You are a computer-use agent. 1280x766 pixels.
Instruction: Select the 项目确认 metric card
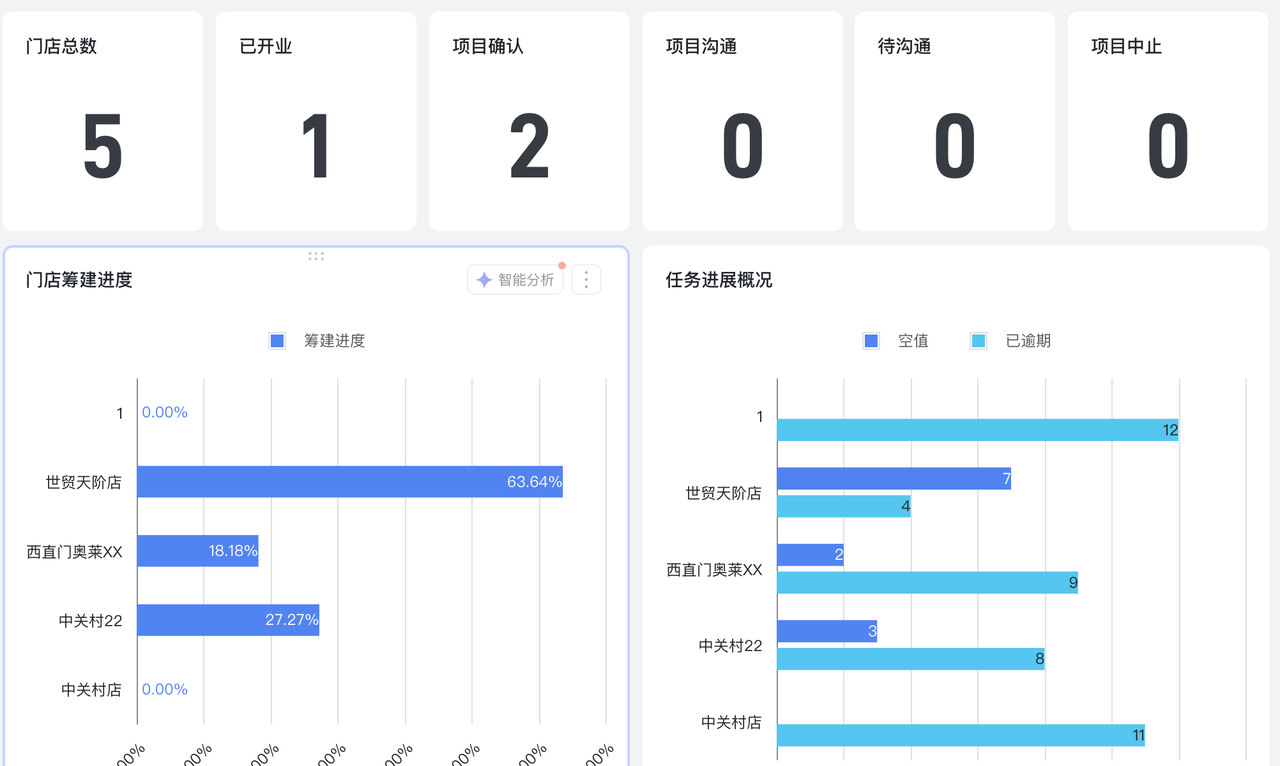[x=529, y=121]
